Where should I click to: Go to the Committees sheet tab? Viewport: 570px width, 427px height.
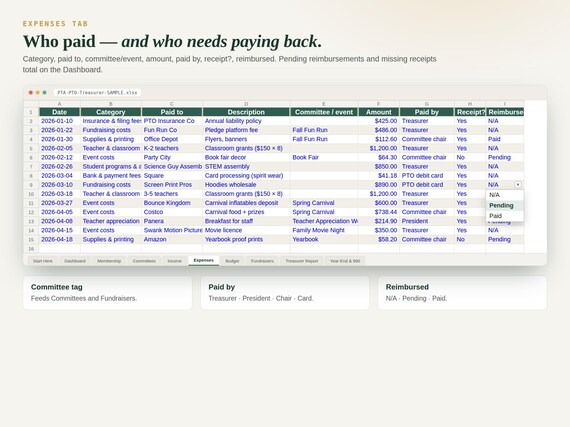[x=144, y=261]
